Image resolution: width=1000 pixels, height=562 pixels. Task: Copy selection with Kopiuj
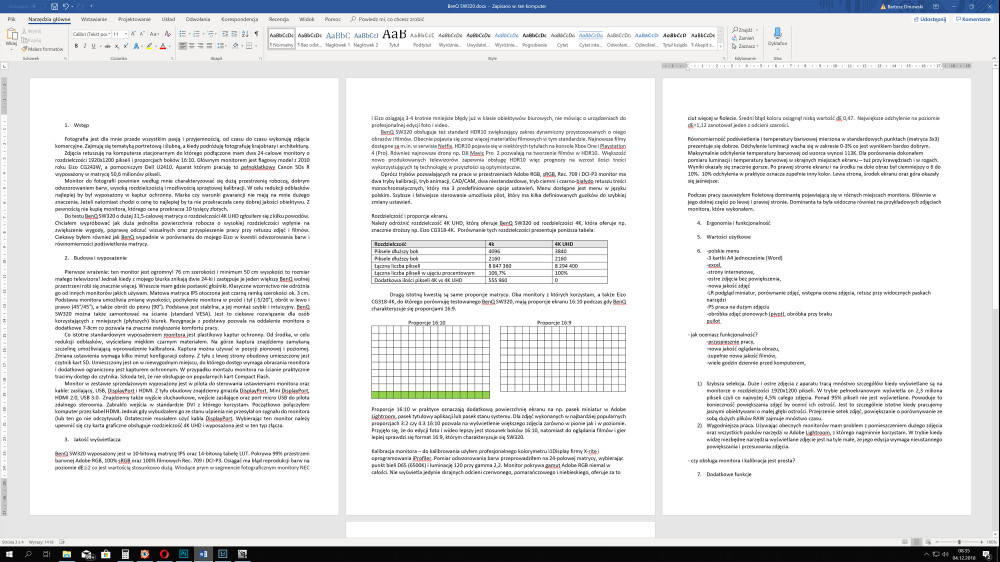pyautogui.click(x=32, y=40)
